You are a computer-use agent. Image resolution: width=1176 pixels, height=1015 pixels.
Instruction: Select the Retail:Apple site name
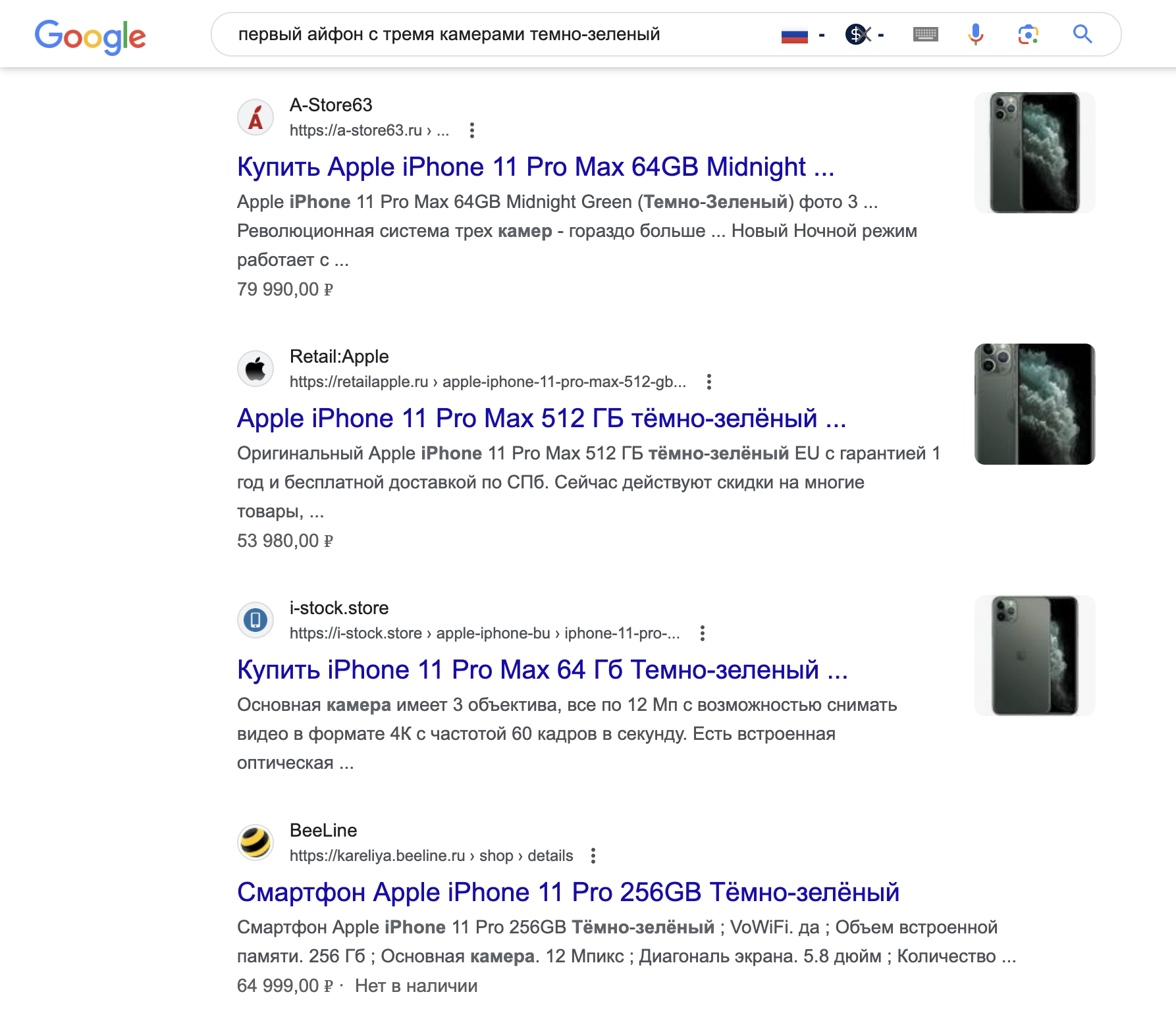pos(339,356)
